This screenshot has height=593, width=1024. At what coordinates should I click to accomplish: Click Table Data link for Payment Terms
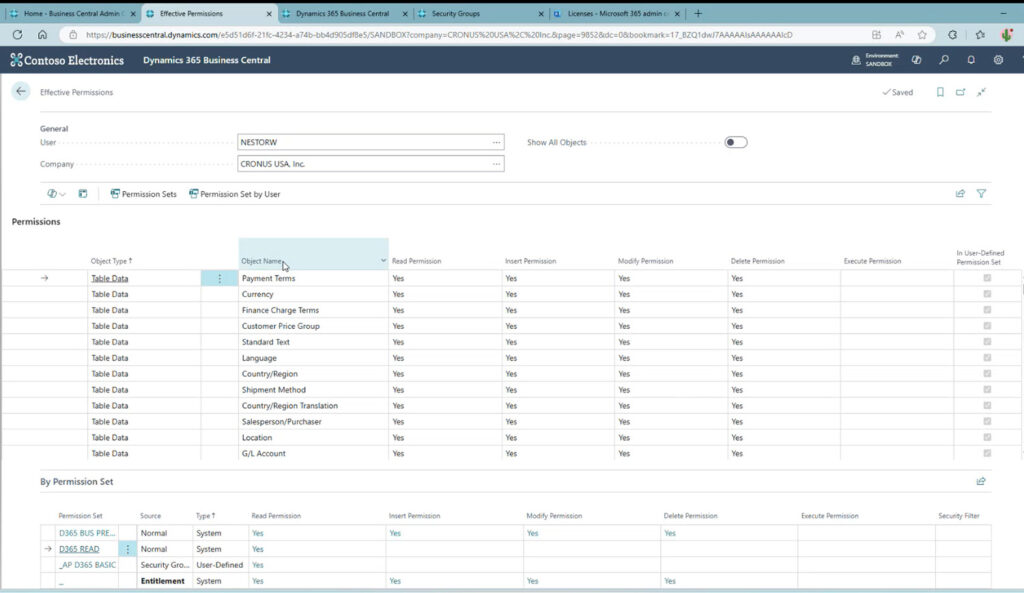pos(110,278)
